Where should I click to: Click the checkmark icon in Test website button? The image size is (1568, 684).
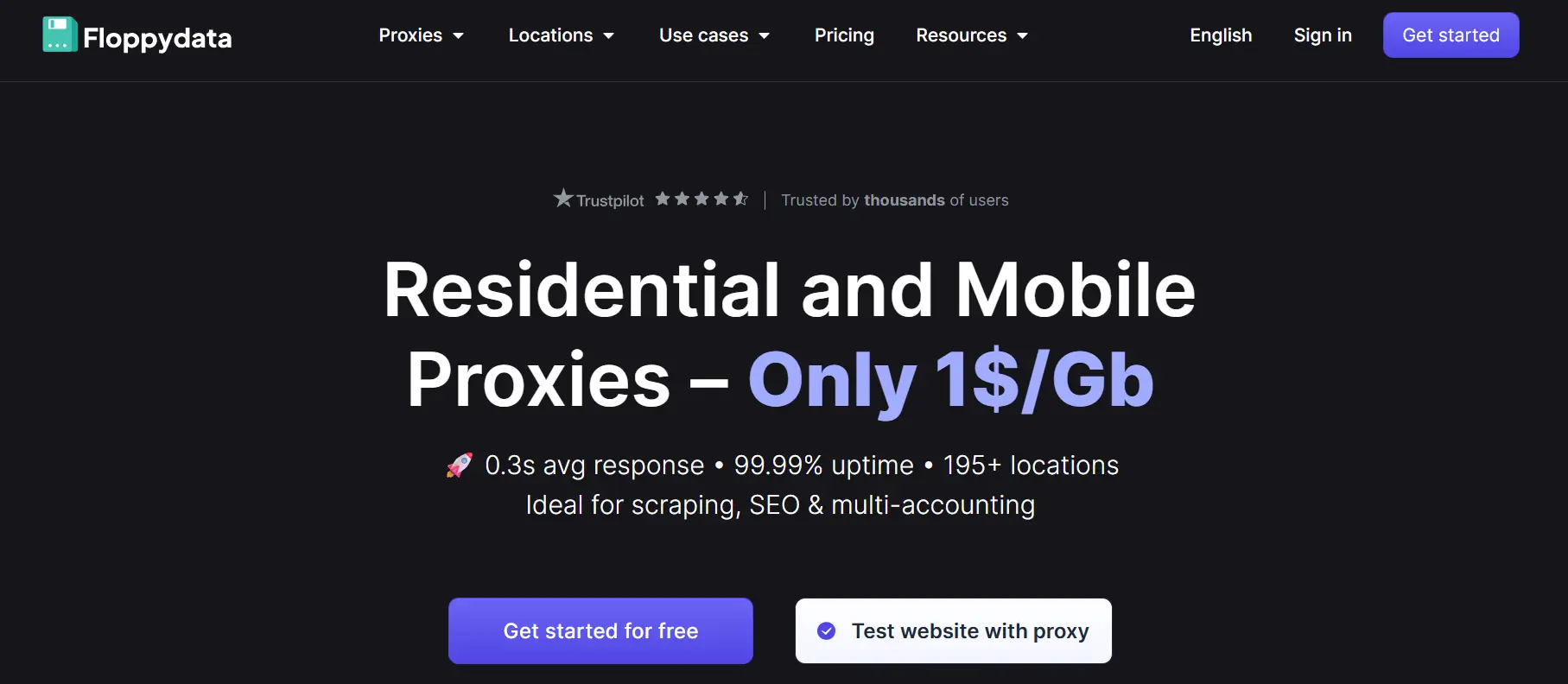coord(826,631)
